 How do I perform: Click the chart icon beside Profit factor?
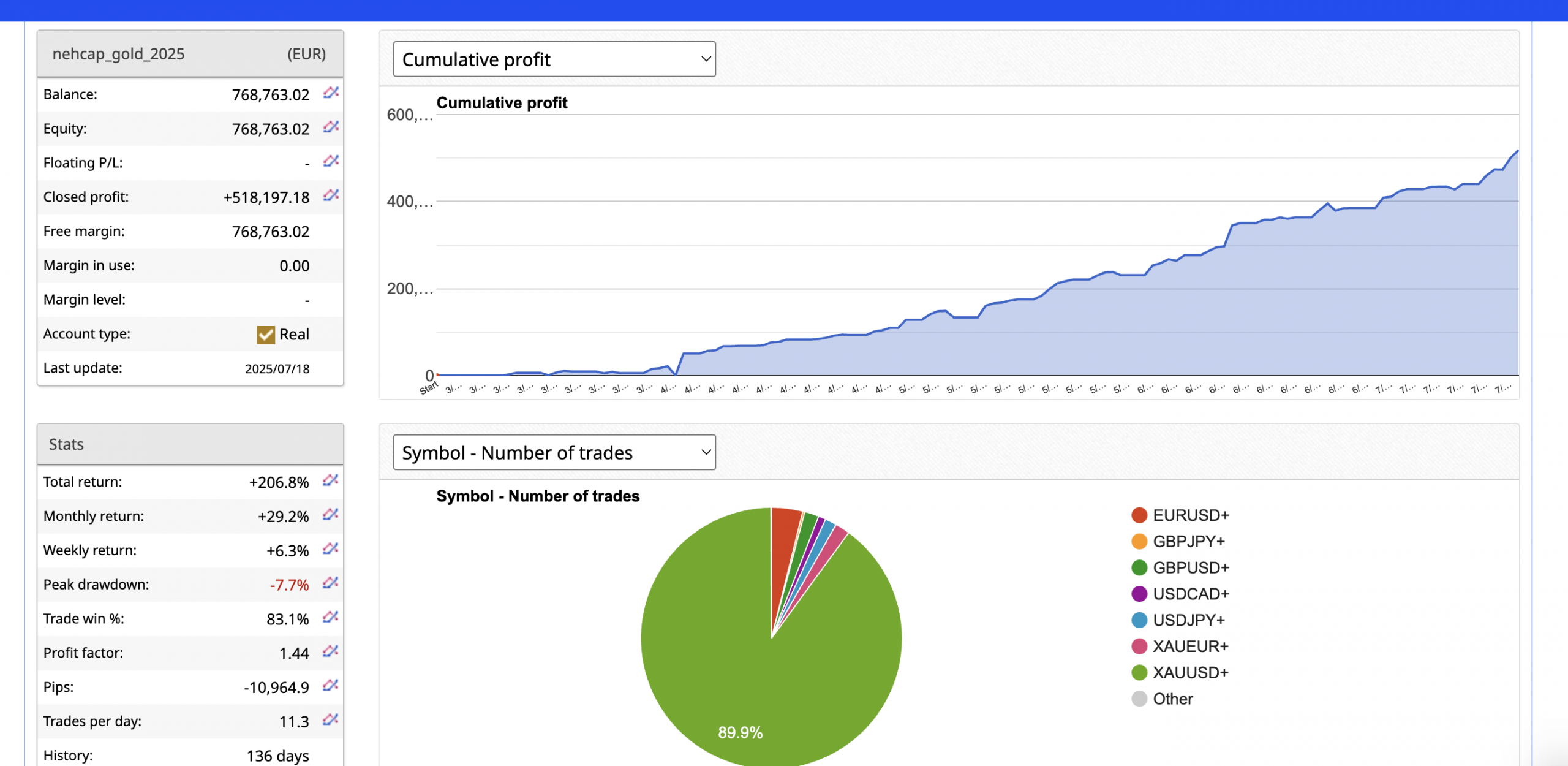click(331, 652)
